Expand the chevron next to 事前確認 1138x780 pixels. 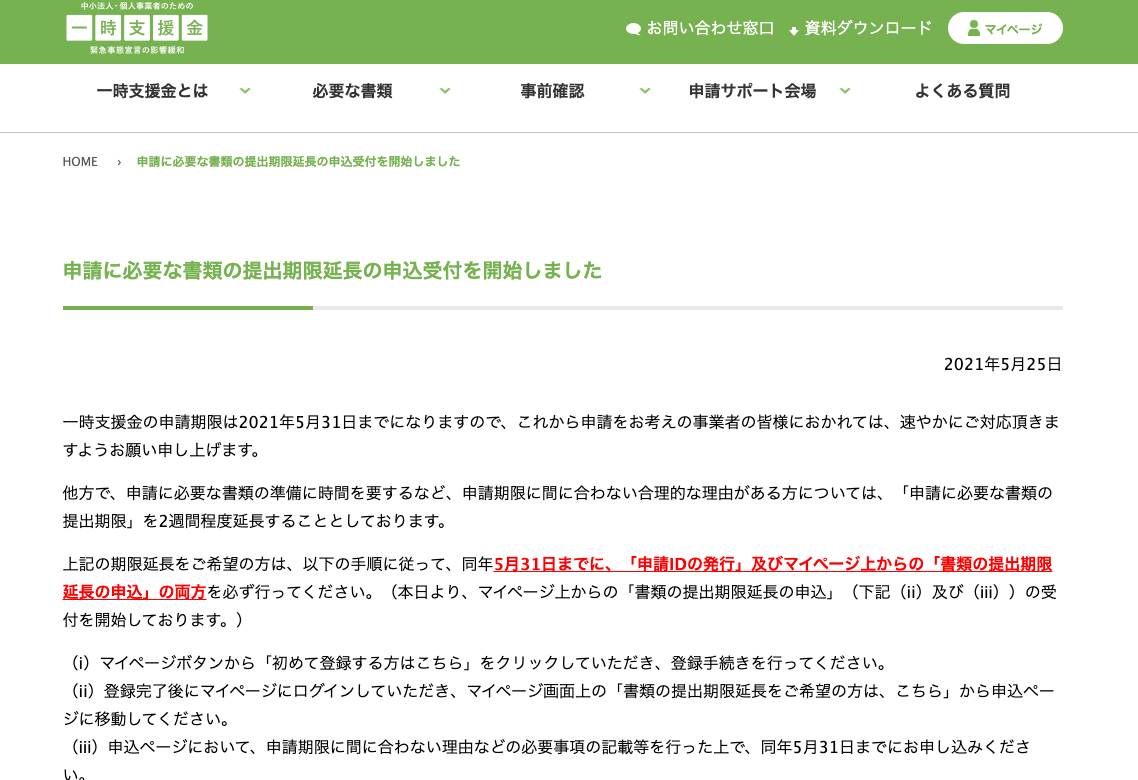(x=645, y=91)
